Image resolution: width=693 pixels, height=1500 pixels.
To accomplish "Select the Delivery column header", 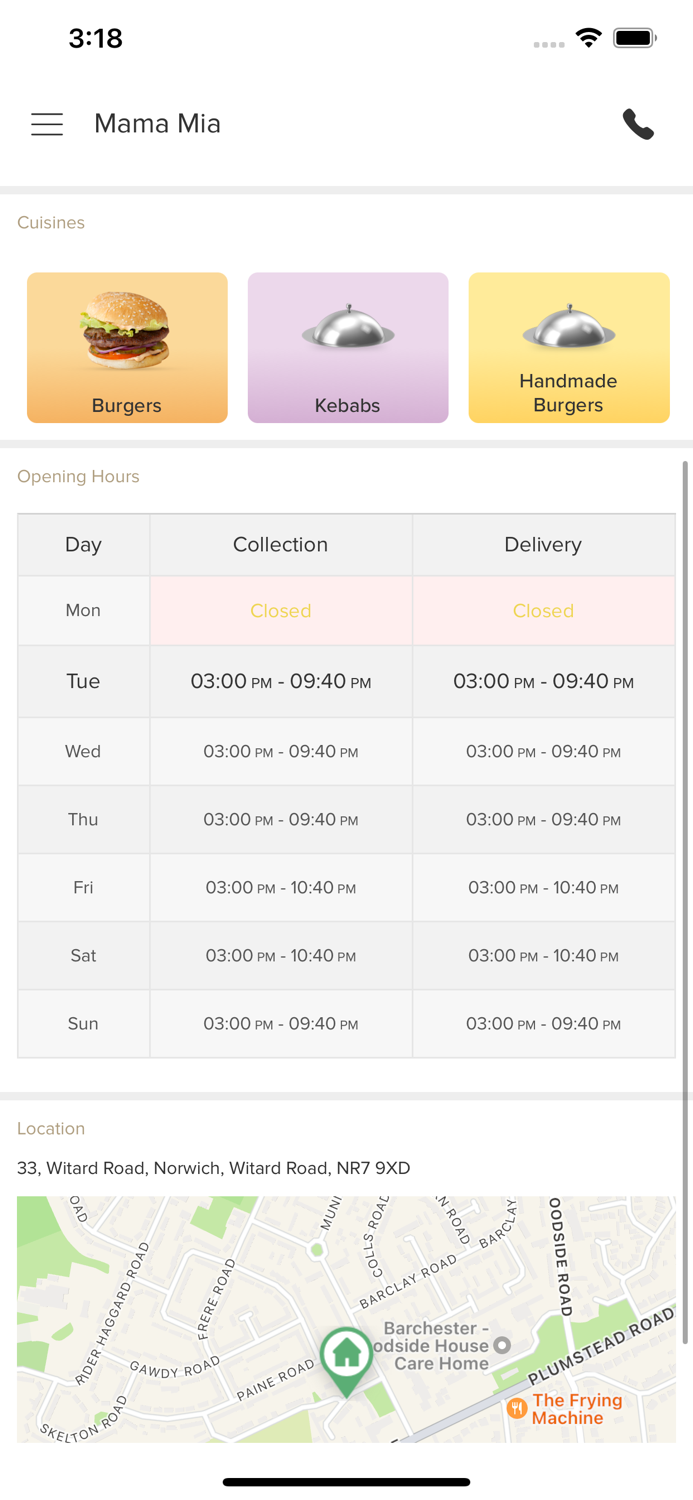I will point(543,544).
